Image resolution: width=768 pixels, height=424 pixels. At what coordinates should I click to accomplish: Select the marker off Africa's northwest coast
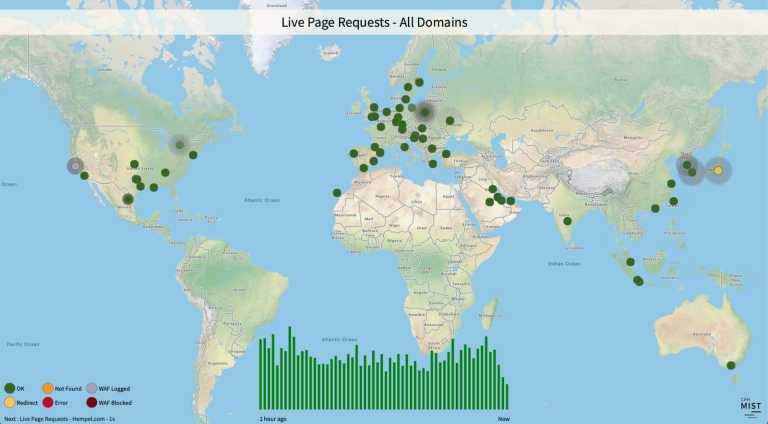[337, 193]
